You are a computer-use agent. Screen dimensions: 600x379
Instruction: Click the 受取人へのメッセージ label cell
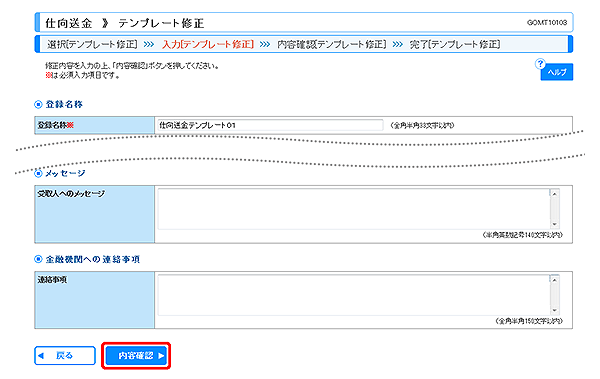point(95,214)
